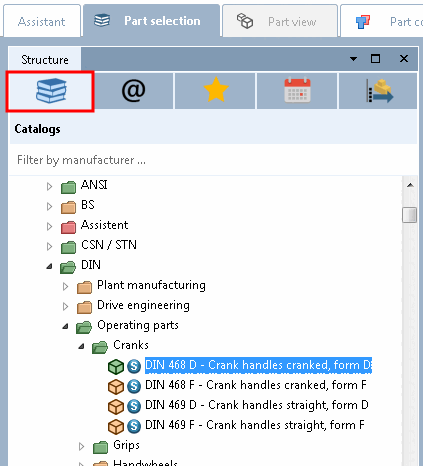Select the Assistent catalog entry
Viewport: 423px width, 466px height.
click(x=105, y=225)
